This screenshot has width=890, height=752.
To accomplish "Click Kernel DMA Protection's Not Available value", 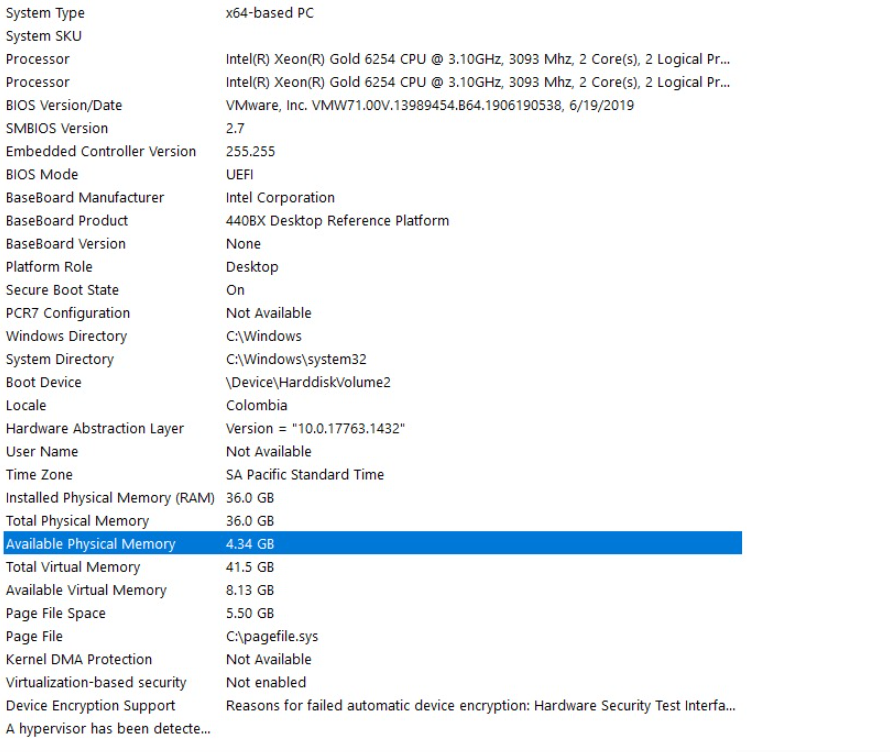I will tap(268, 659).
